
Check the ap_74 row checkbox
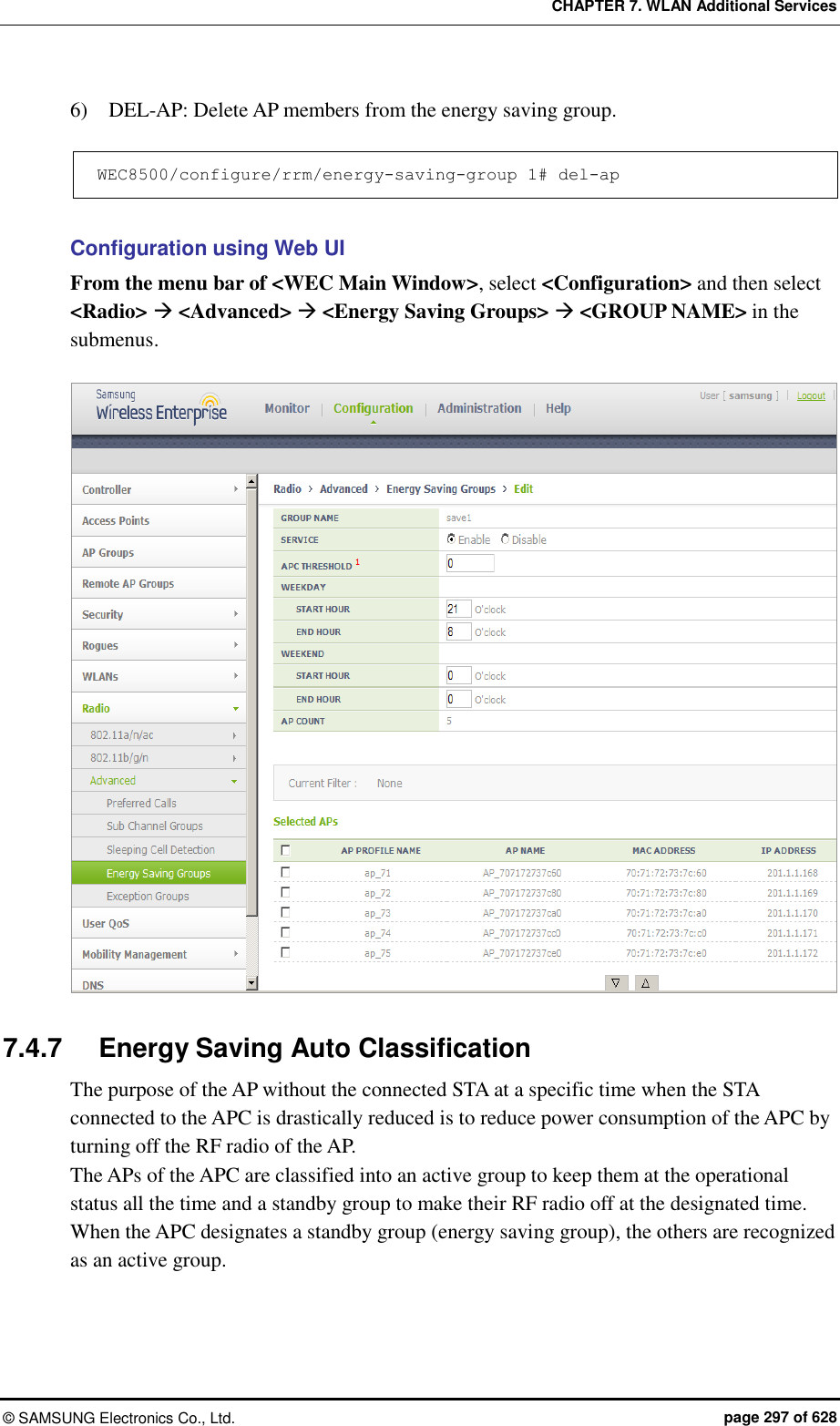pos(286,932)
